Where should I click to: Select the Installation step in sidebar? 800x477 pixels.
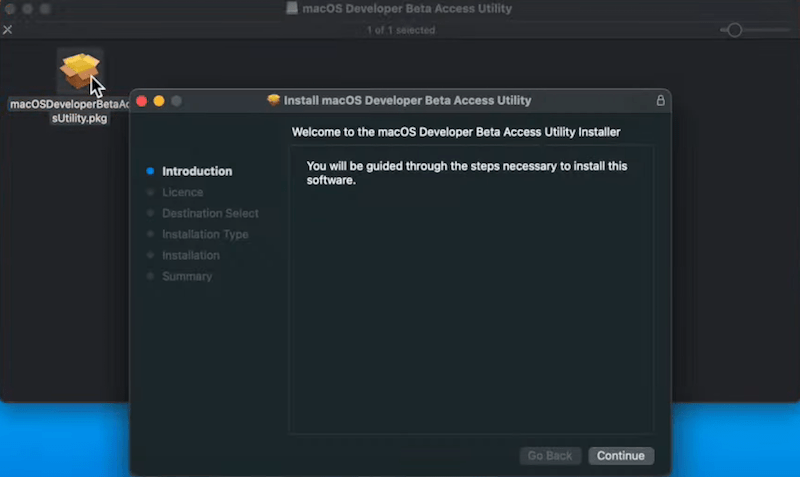191,255
